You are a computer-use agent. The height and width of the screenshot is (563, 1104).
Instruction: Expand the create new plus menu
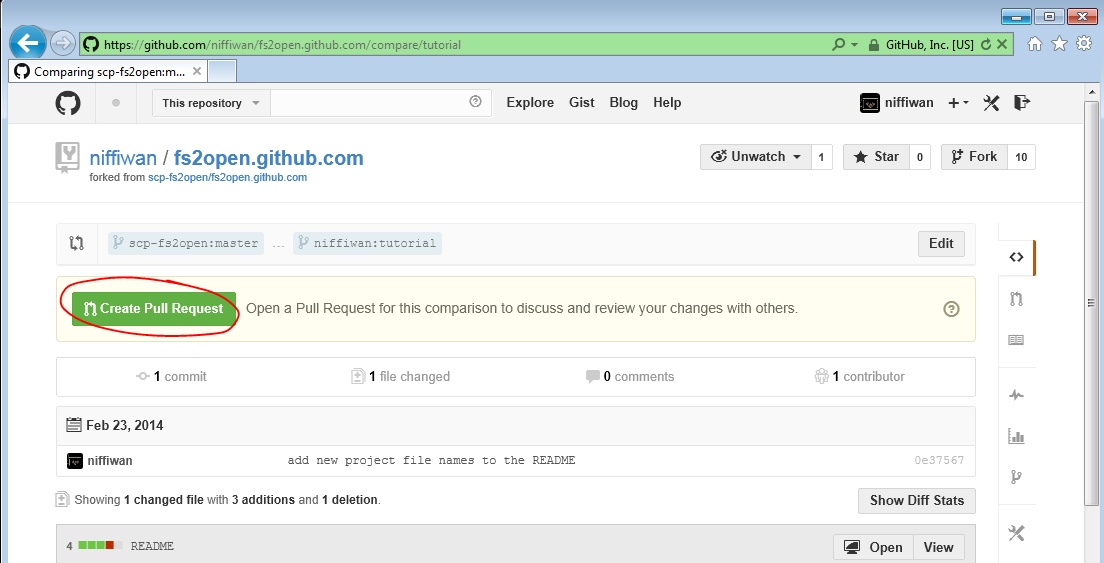pyautogui.click(x=958, y=102)
